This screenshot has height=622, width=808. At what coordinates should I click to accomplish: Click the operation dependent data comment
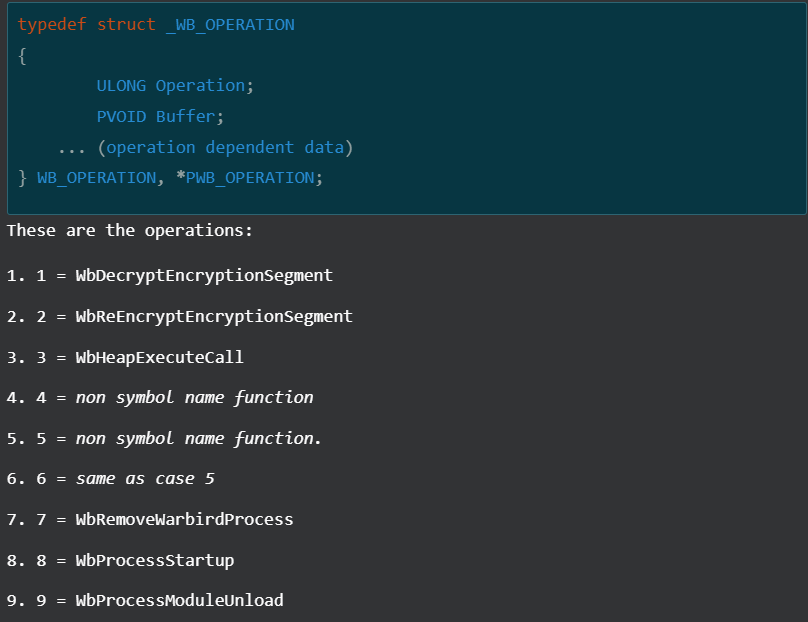point(225,148)
